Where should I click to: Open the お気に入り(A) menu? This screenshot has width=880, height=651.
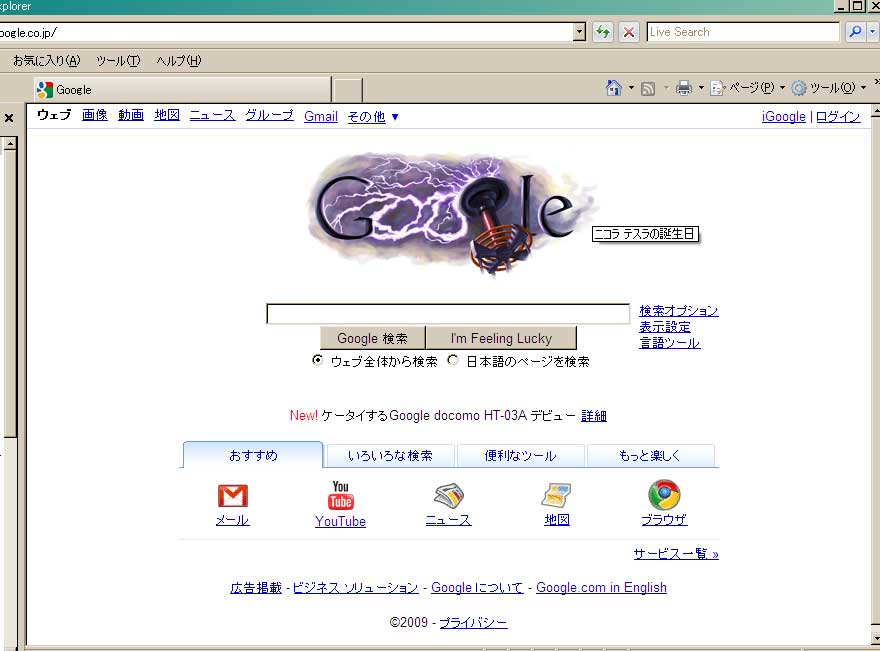[x=47, y=61]
